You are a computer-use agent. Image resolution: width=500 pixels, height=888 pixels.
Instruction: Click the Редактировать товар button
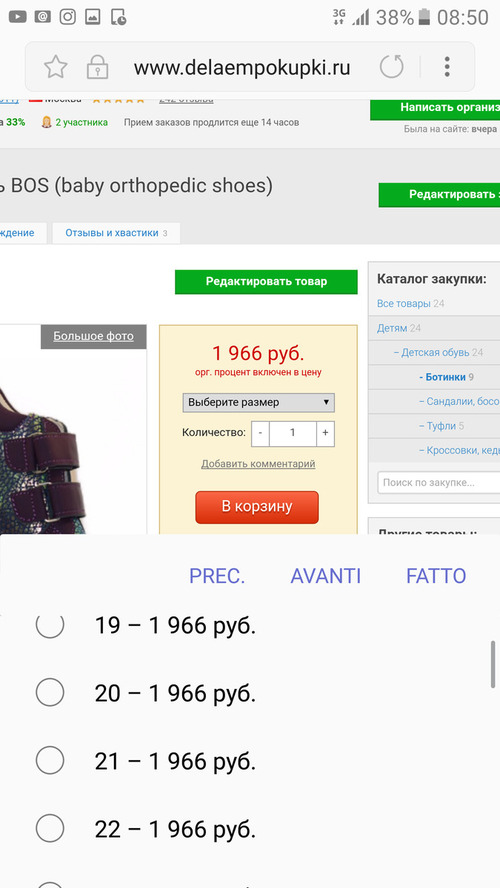point(266,281)
